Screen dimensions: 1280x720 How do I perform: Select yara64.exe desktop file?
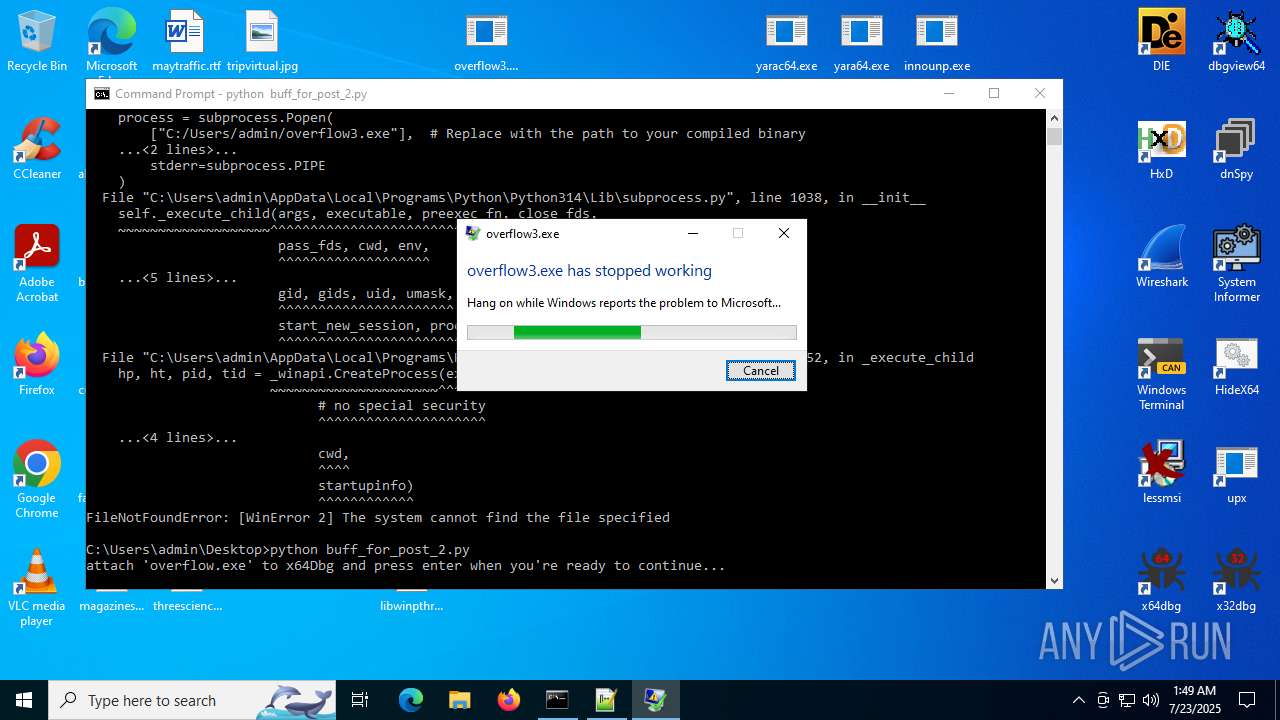pos(861,41)
